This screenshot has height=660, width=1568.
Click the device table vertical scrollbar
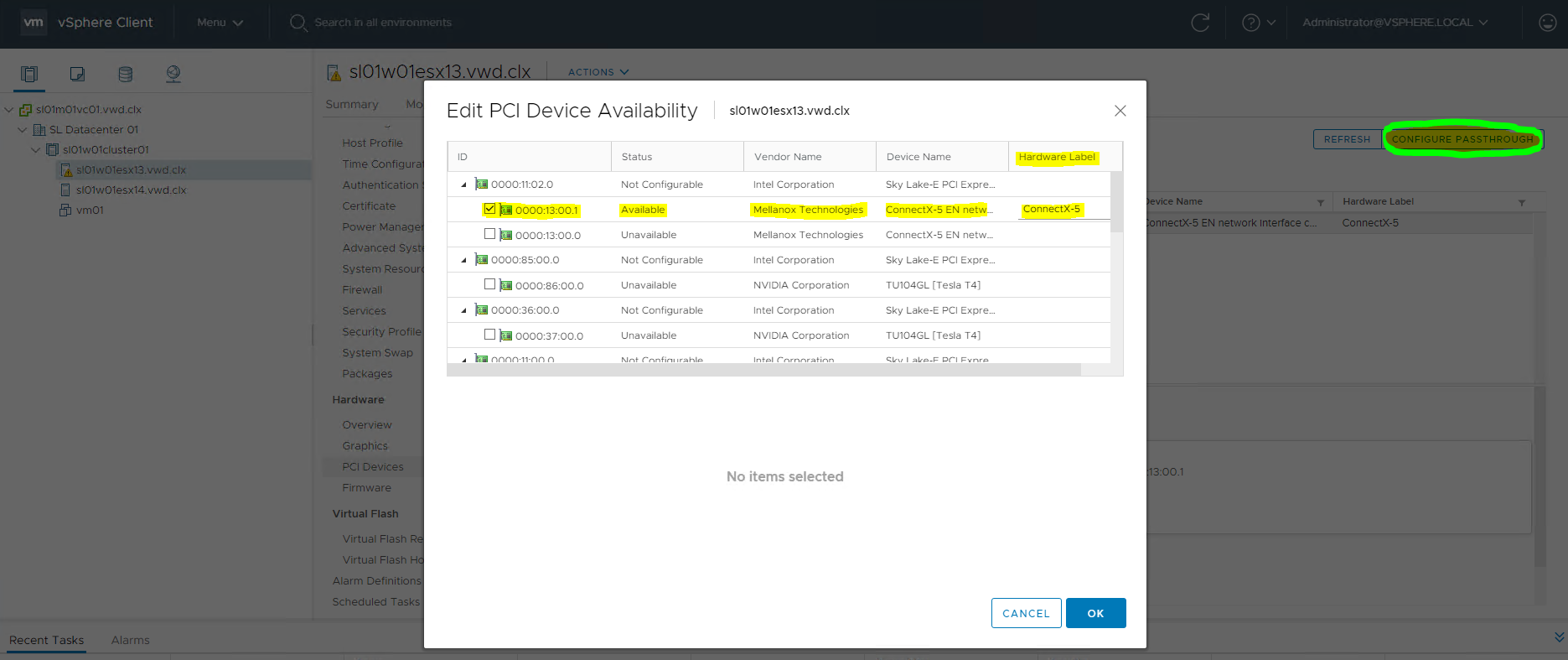click(1116, 201)
